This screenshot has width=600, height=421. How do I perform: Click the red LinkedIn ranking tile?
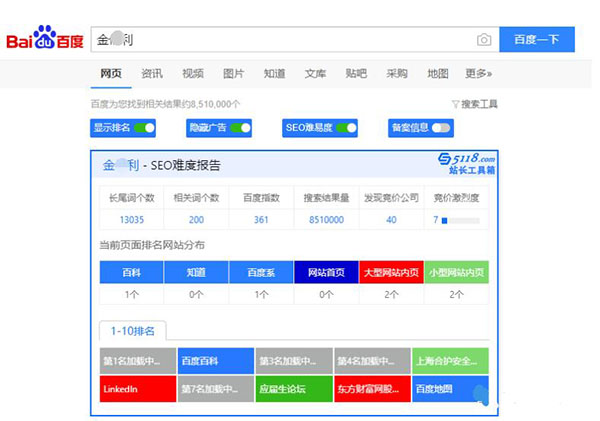tap(137, 388)
